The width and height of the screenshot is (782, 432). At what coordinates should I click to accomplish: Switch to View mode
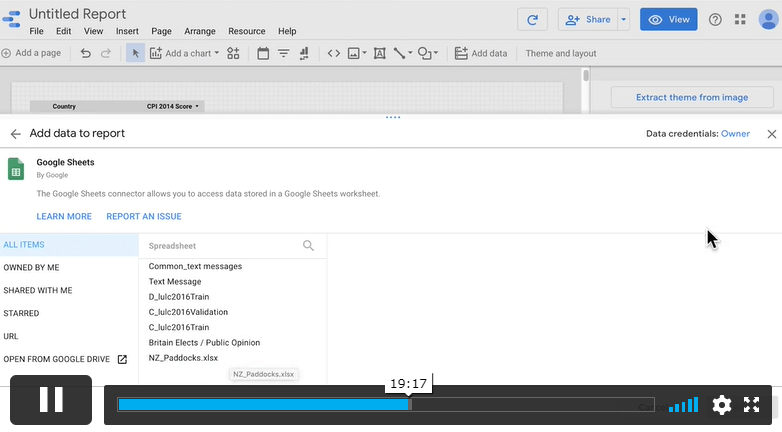tap(669, 19)
